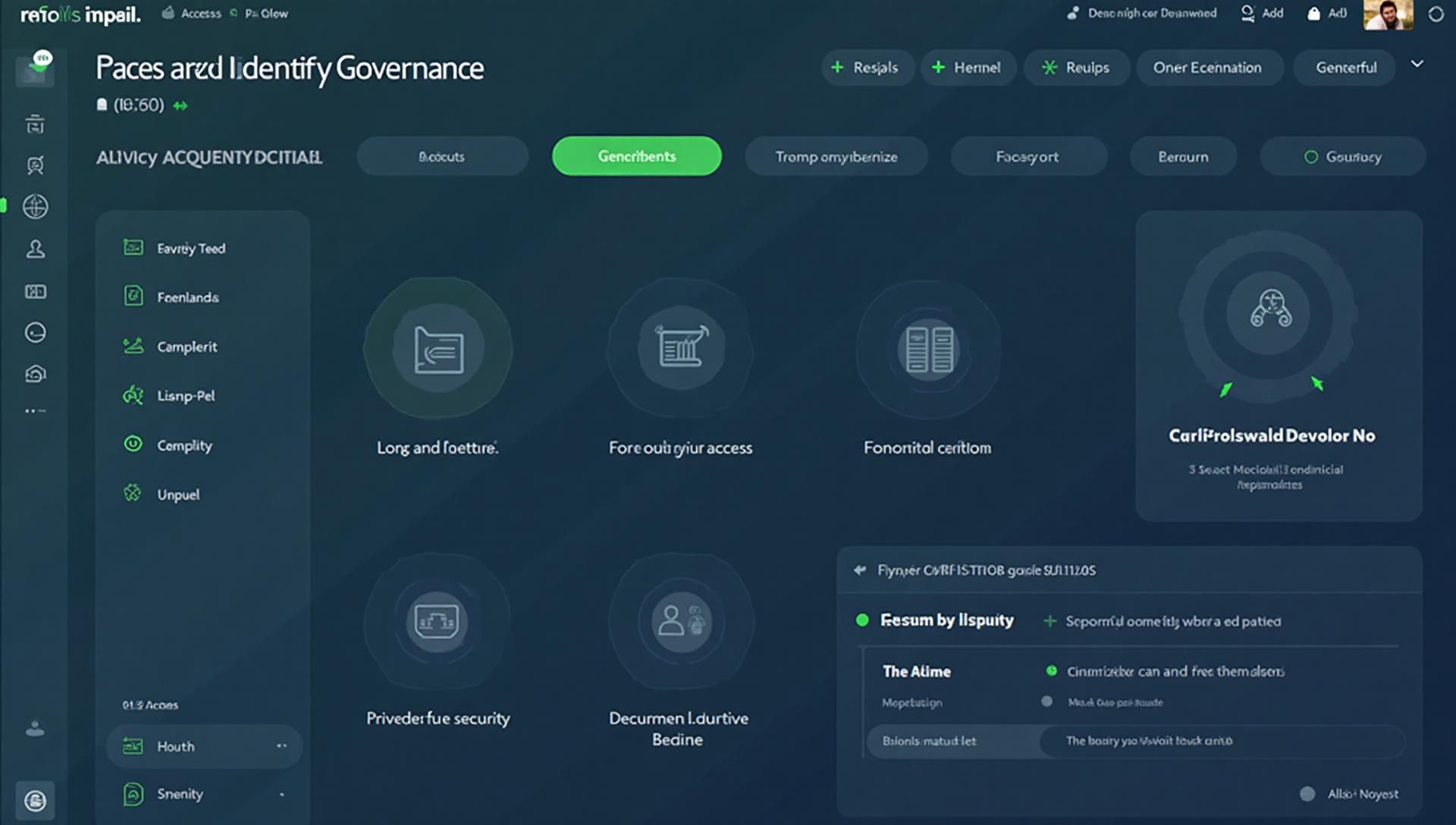Toggle the Cinmrizeber can and free themalsers radio
The width and height of the screenshot is (1456, 825).
pos(1051,670)
